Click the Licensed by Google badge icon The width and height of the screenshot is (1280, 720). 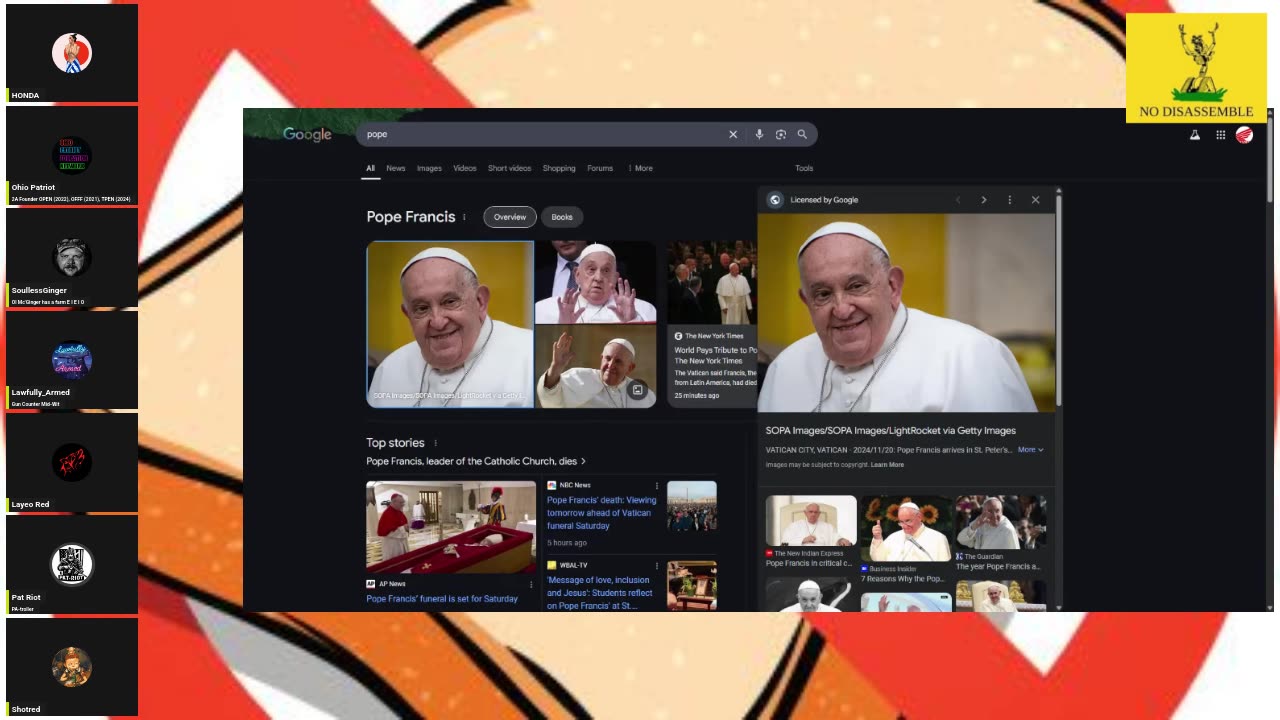coord(774,200)
